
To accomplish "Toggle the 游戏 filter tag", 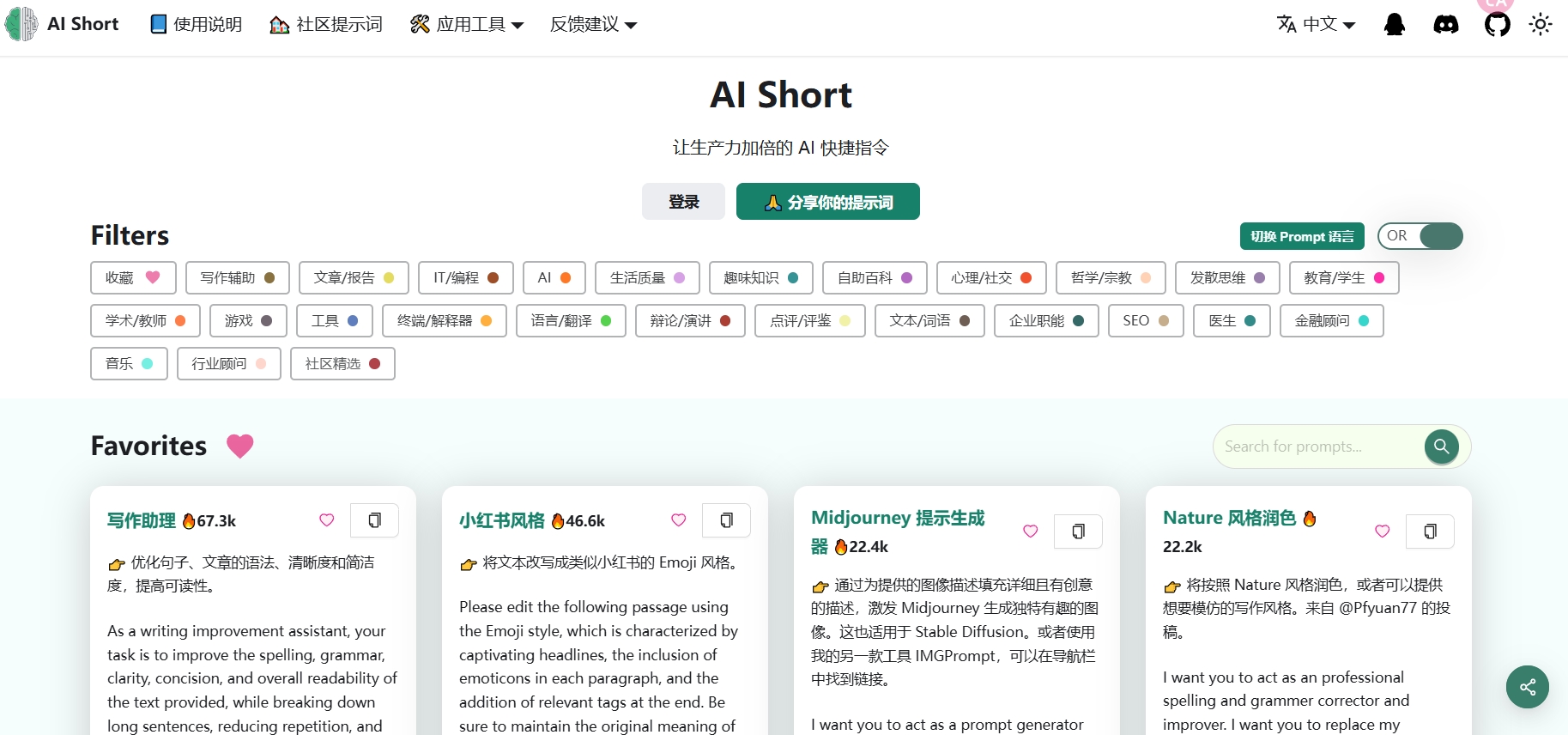I will [x=248, y=321].
